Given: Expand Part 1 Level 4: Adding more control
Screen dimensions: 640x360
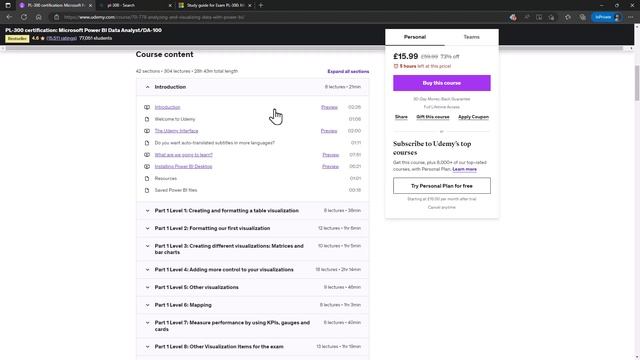Looking at the screenshot, I should pos(253,270).
